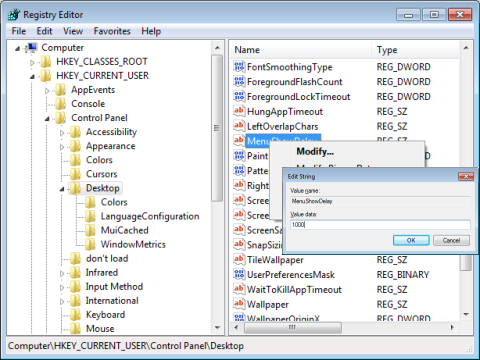Click the AppEvents folder icon
Image resolution: width=480 pixels, height=360 pixels.
[x=60, y=90]
